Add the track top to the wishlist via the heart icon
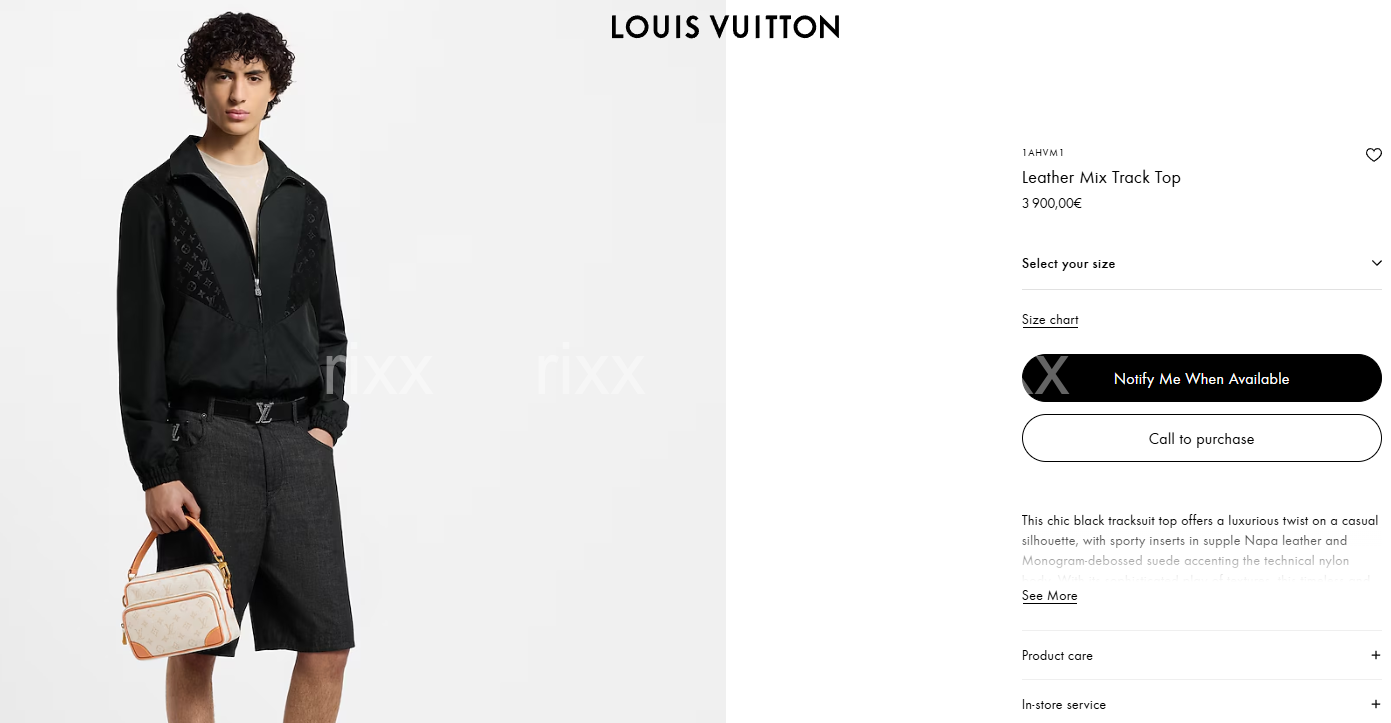The image size is (1391, 723). tap(1373, 155)
